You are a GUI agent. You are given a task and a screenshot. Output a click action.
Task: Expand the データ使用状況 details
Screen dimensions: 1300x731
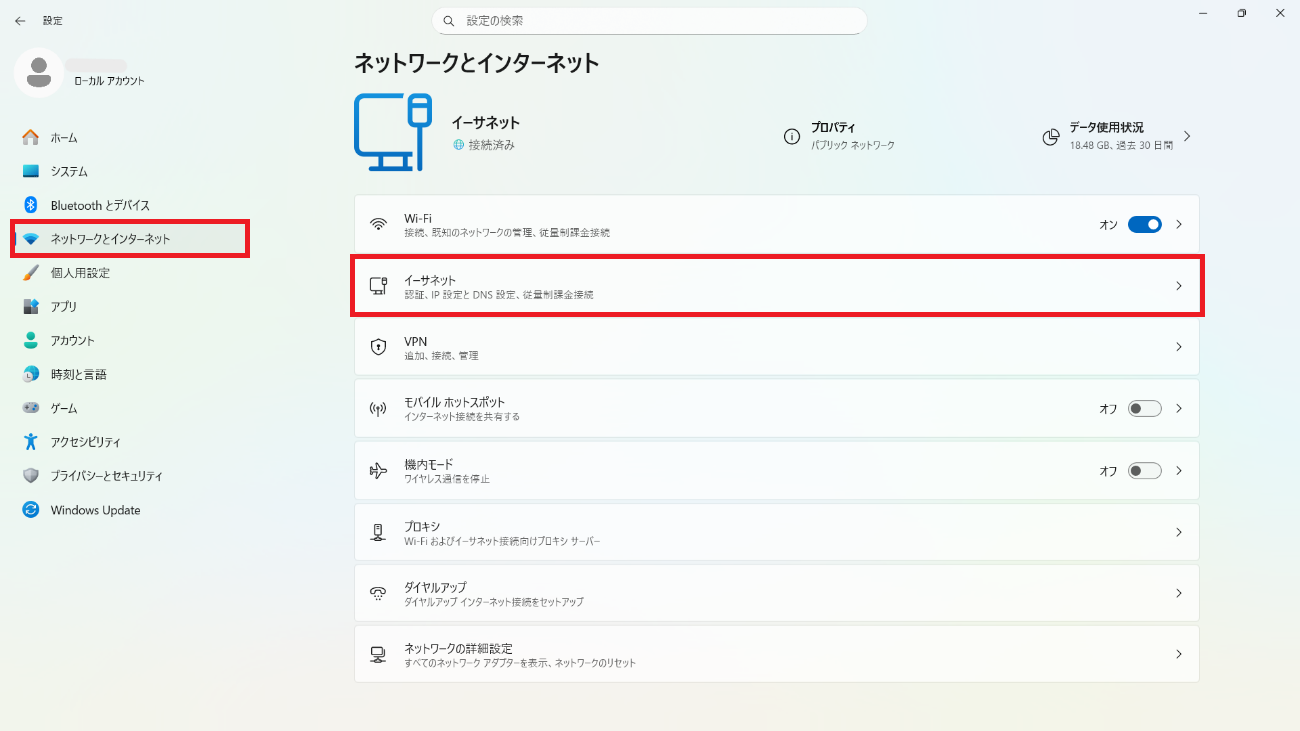(1186, 136)
